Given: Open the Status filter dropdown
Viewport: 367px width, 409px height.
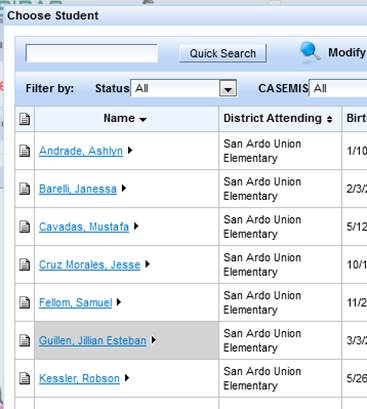Looking at the screenshot, I should (184, 88).
